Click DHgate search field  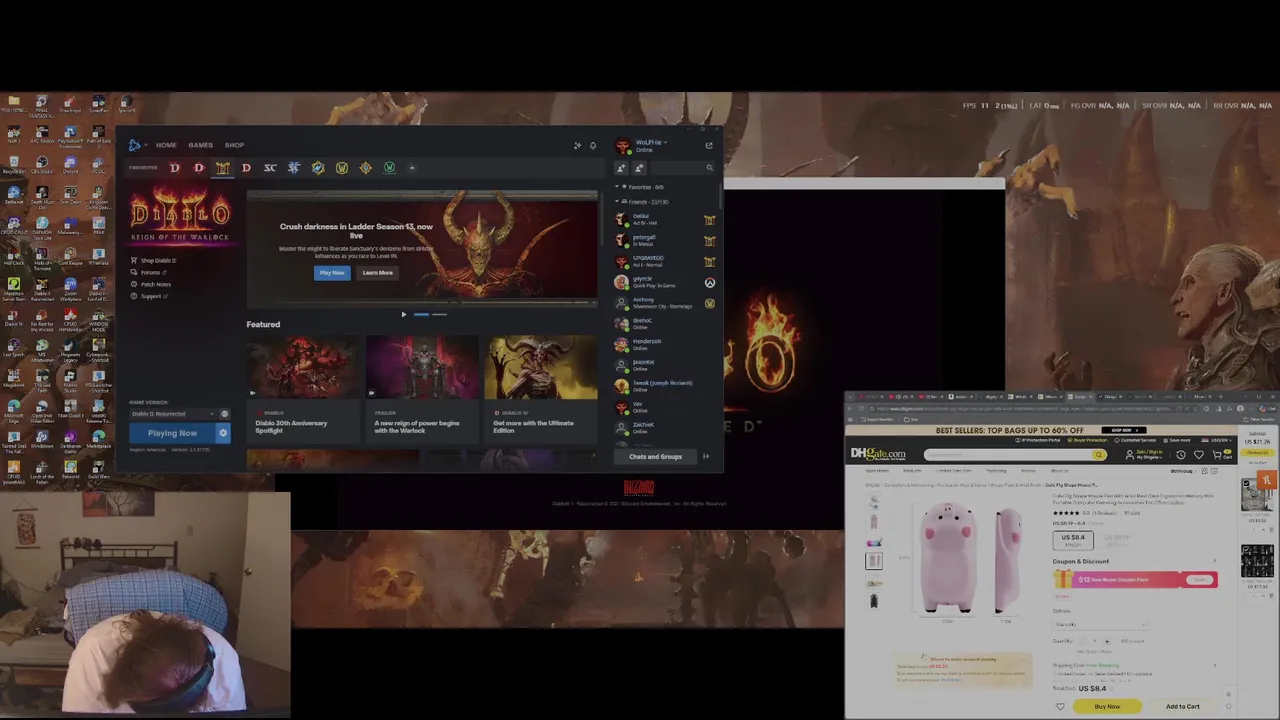click(1007, 455)
